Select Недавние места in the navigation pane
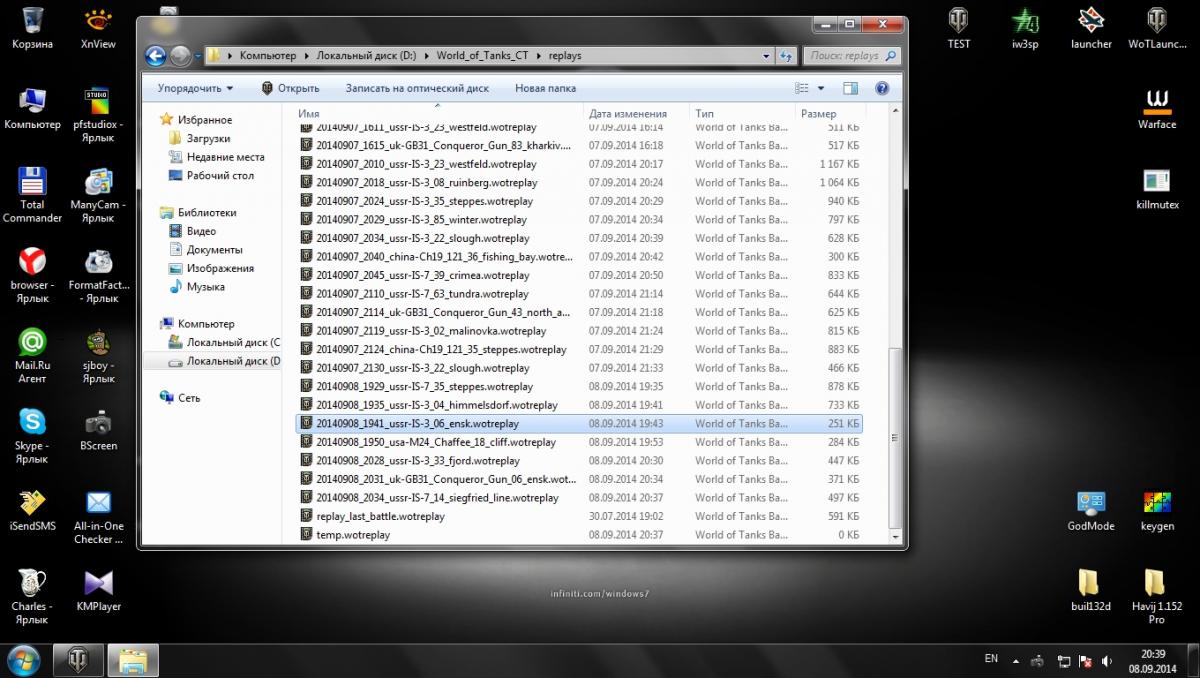 225,157
